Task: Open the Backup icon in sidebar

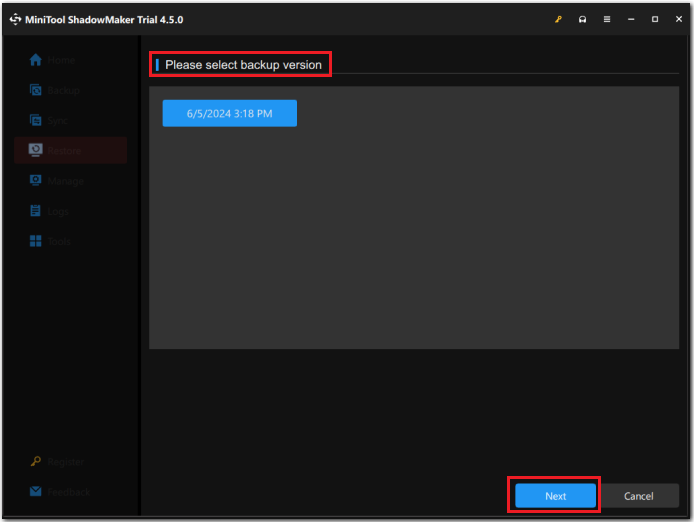Action: (x=36, y=90)
